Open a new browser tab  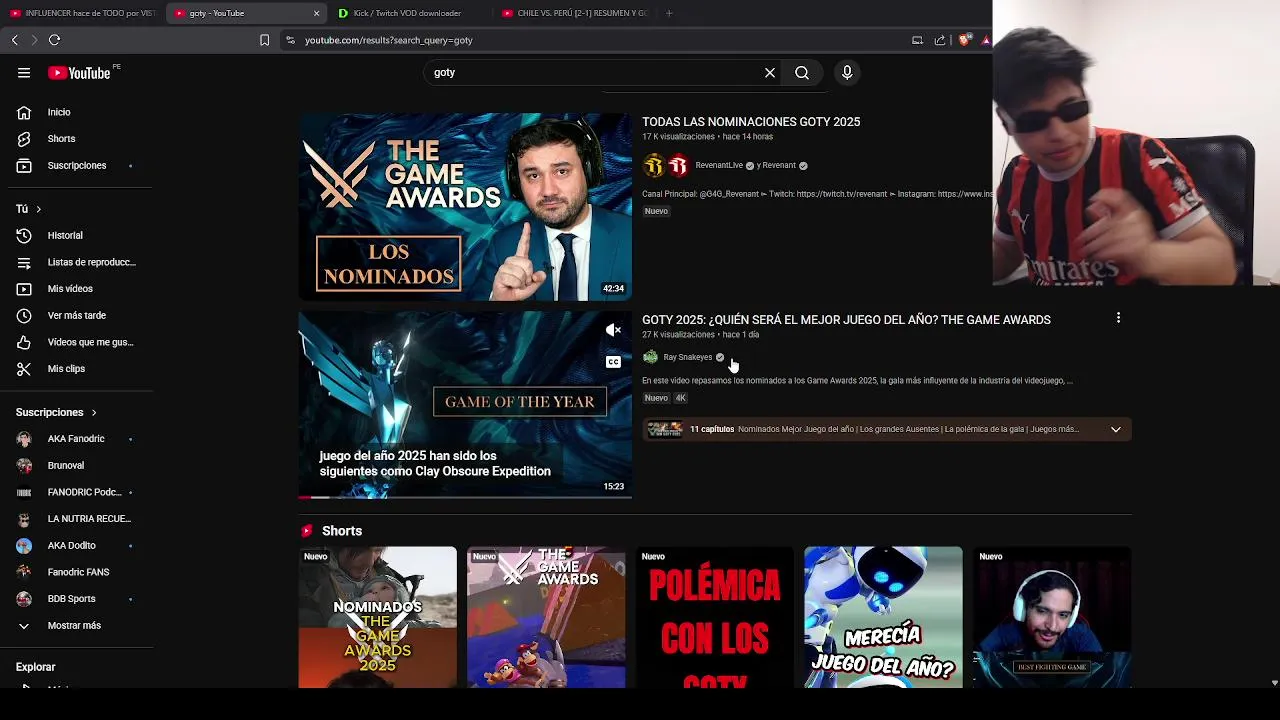pyautogui.click(x=669, y=13)
